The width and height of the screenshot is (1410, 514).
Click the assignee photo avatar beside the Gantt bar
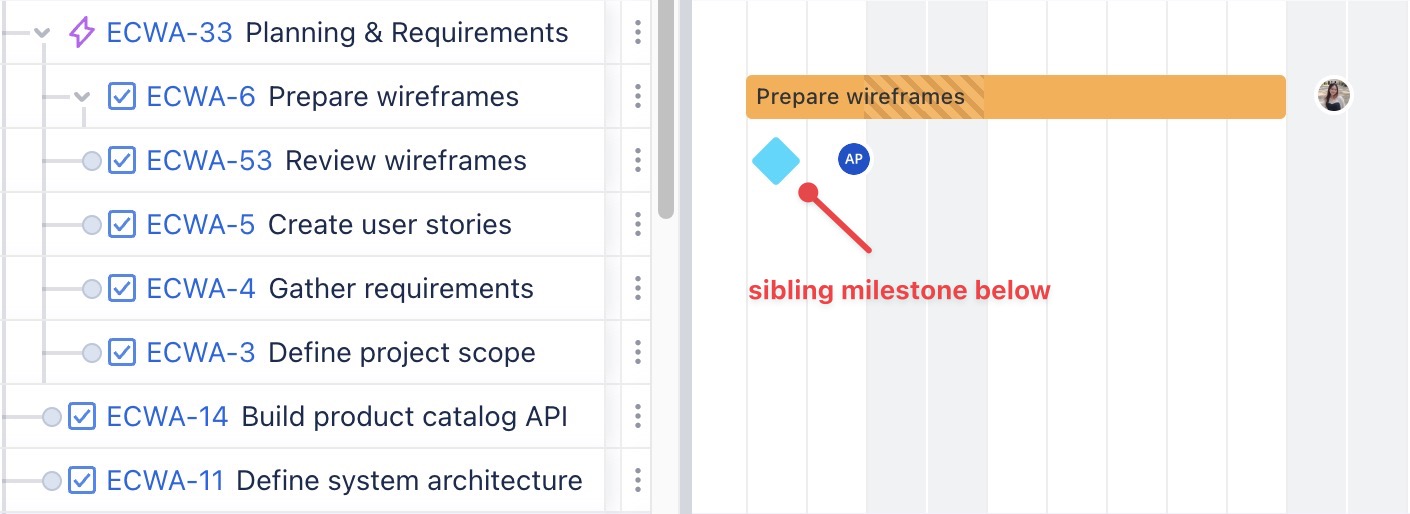point(1334,96)
